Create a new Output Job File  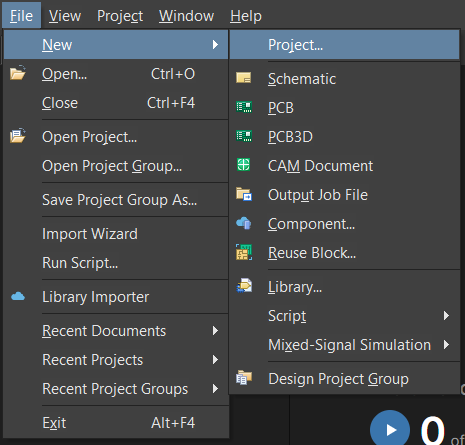[x=344, y=195]
